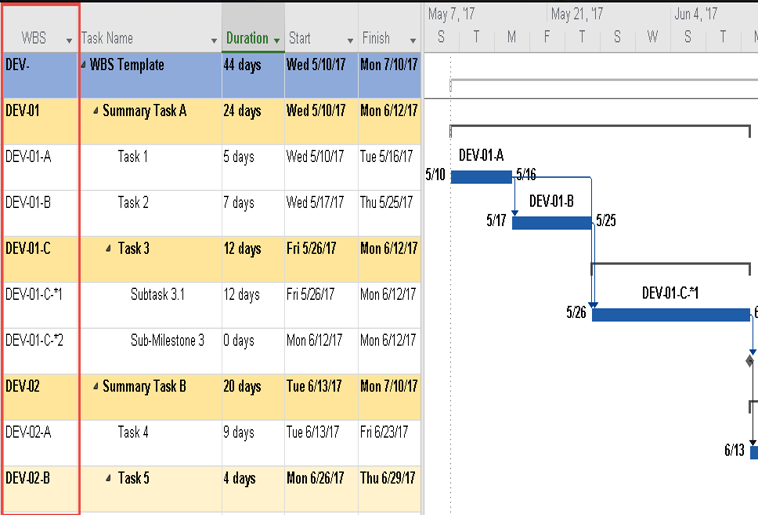The height and width of the screenshot is (515, 758).
Task: Select the DEV-01-B Gantt bar
Action: pyautogui.click(x=551, y=222)
